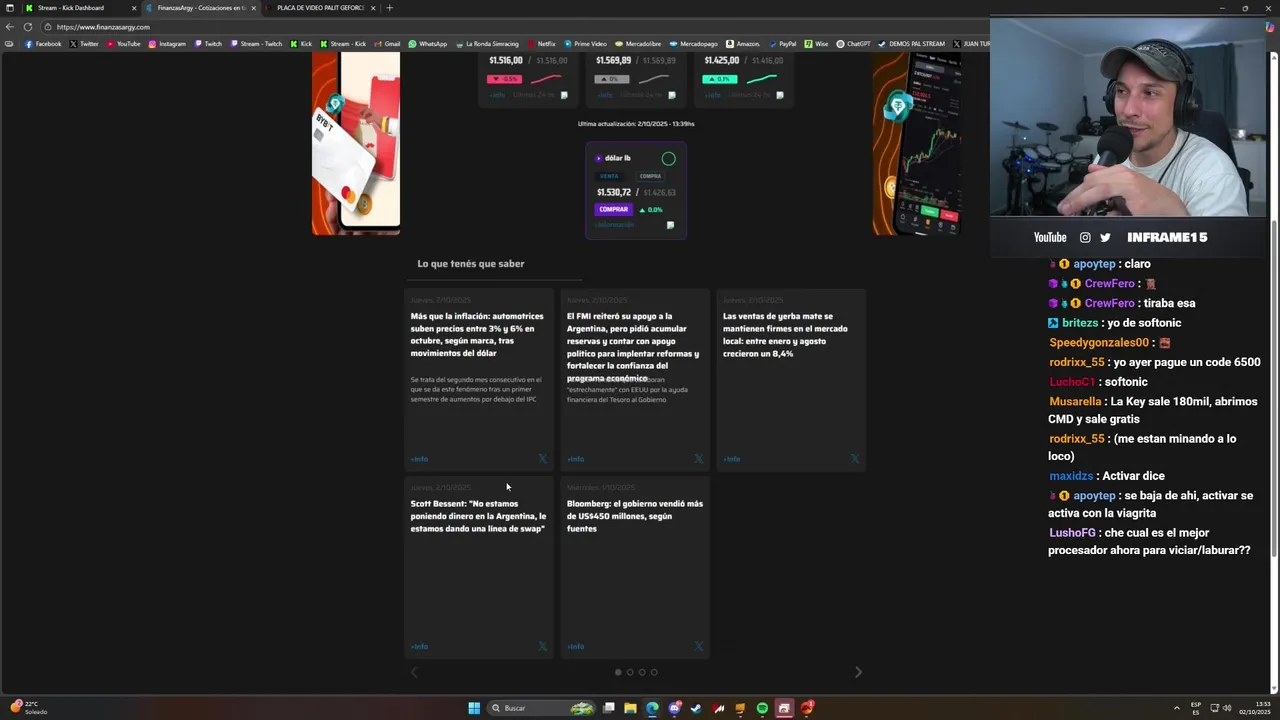Click the play icon beside dólar lb

598,158
